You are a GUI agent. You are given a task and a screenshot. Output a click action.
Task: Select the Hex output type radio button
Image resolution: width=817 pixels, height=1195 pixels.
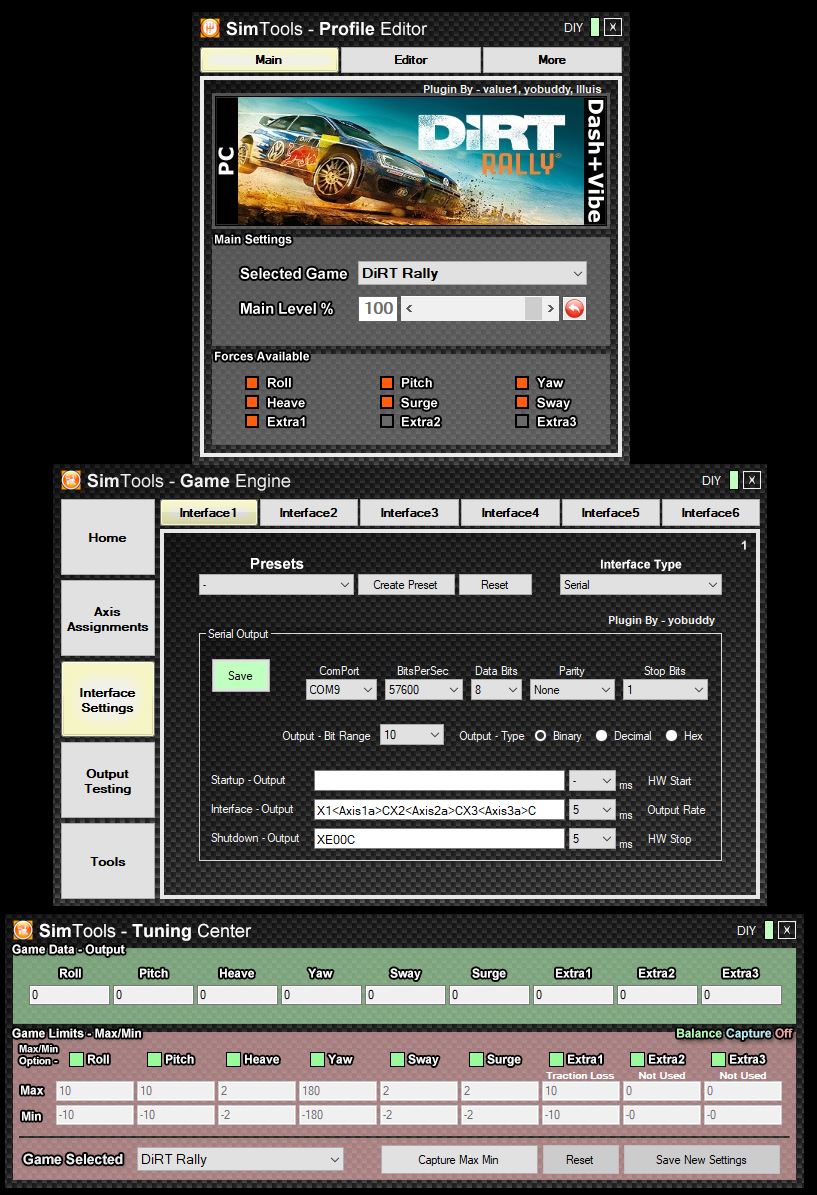671,735
